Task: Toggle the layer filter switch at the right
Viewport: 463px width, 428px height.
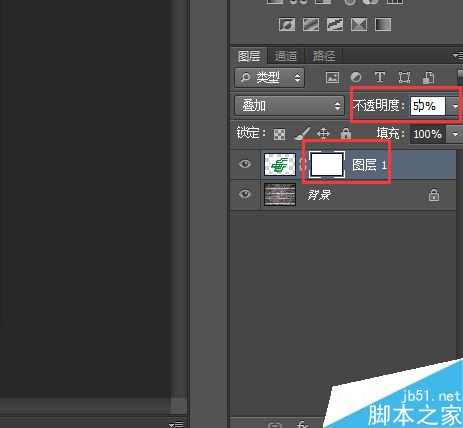Action: (460, 76)
